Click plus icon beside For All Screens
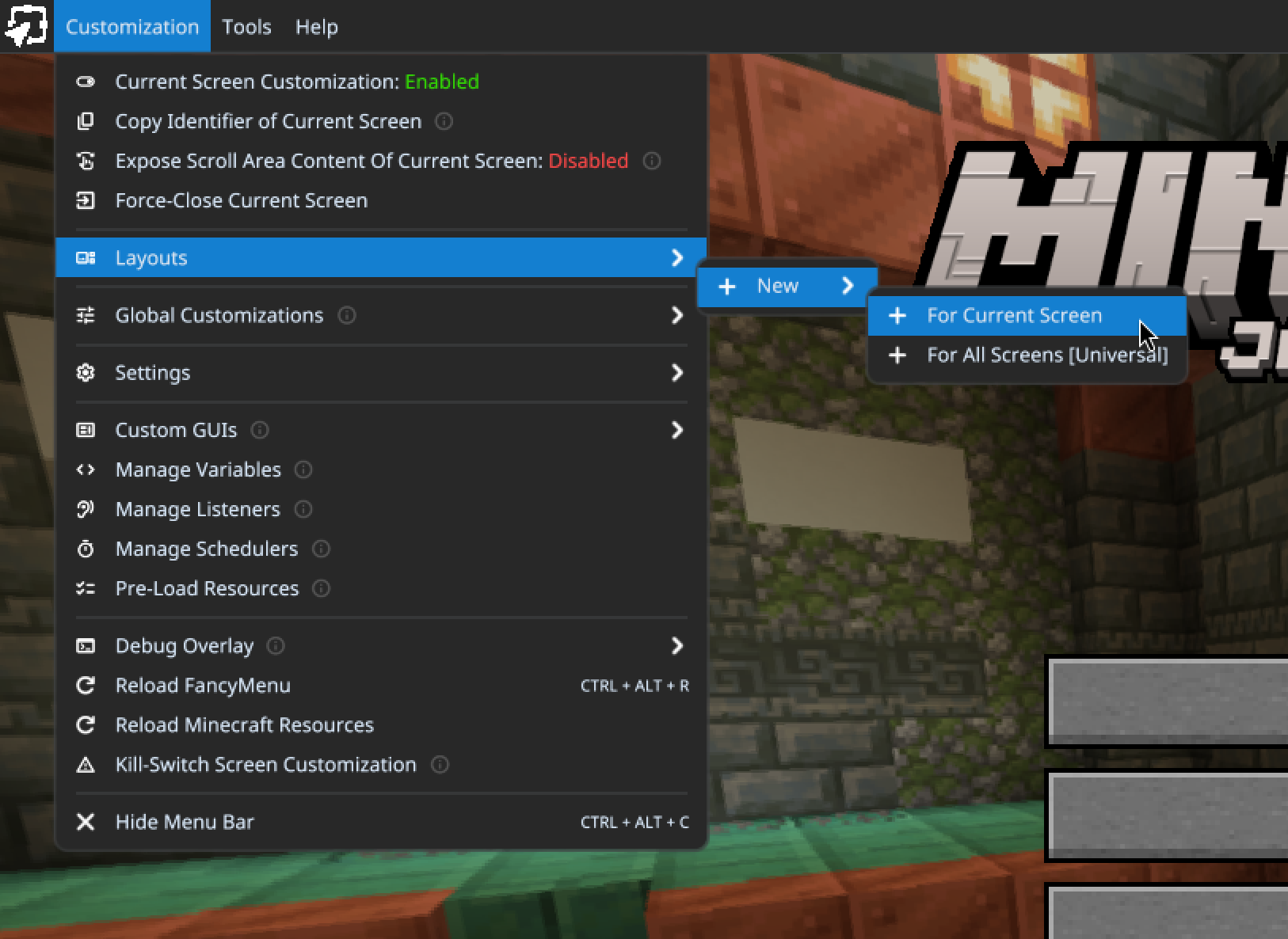Screen dimensions: 1288x939 [897, 355]
